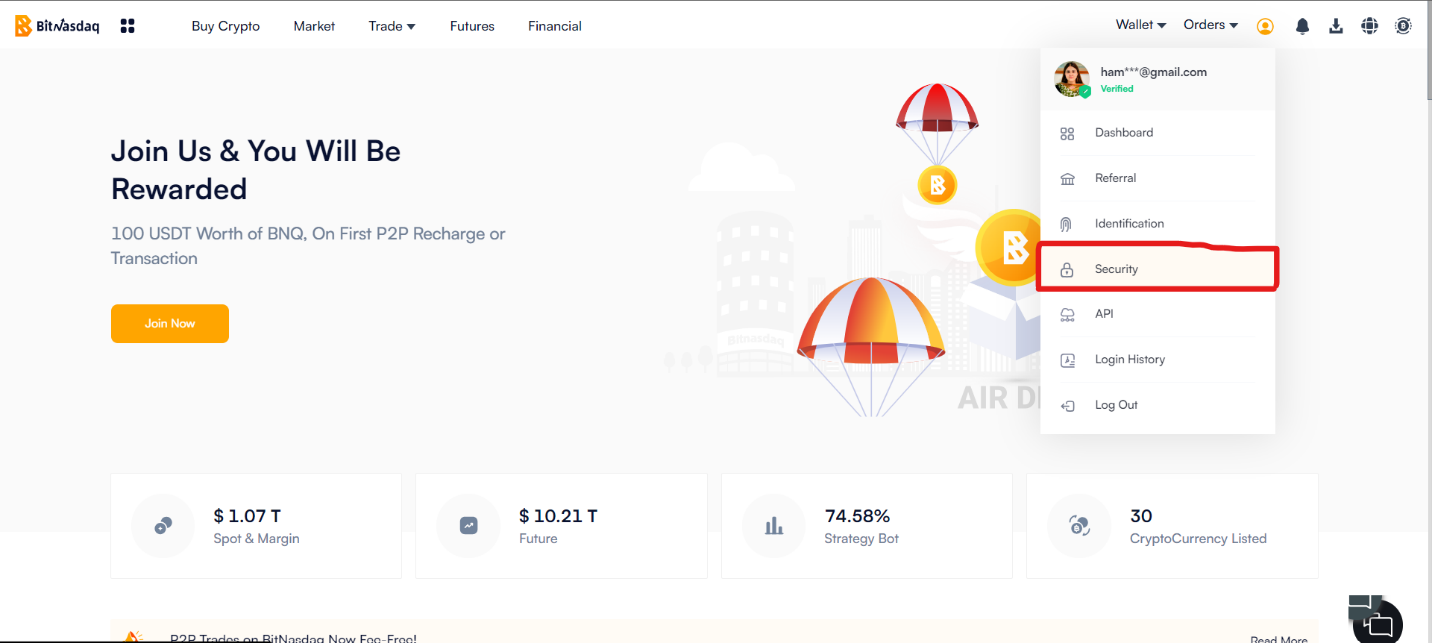Click the orange user profile icon
This screenshot has height=643, width=1432.
pyautogui.click(x=1265, y=26)
